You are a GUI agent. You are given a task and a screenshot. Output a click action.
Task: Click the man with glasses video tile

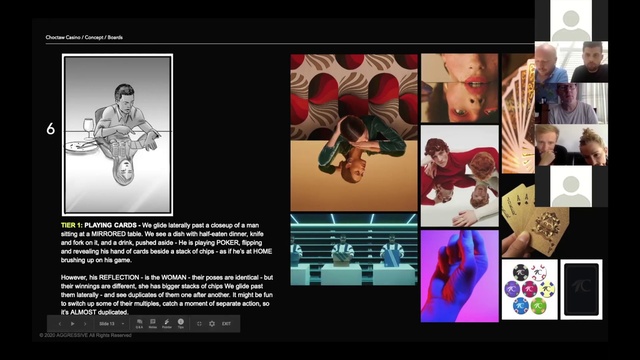pos(571,103)
